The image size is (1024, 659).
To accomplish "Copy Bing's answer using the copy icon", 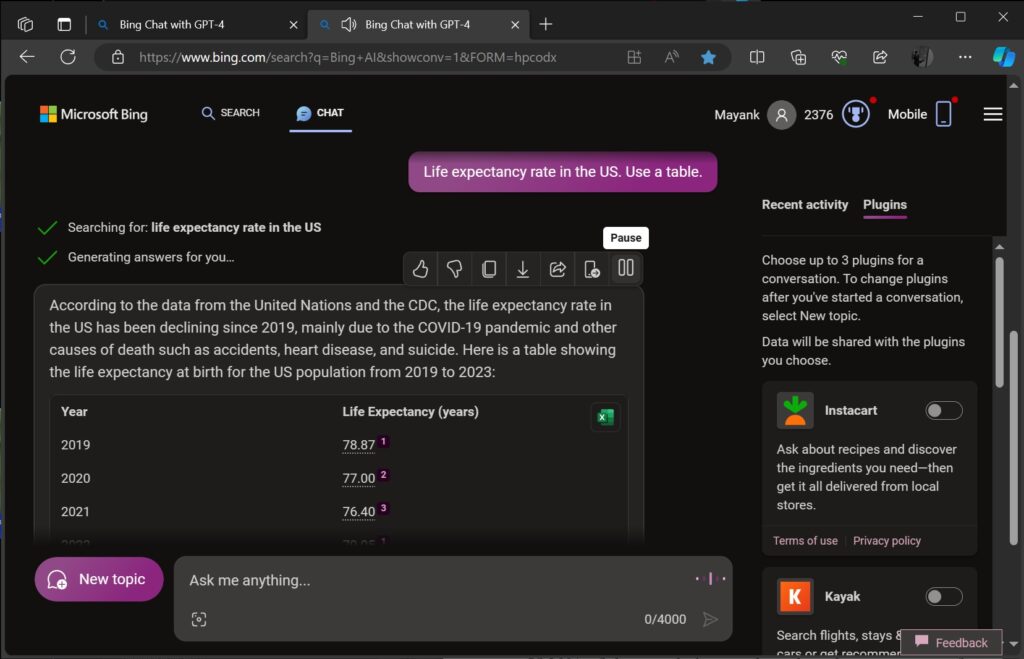I will click(x=488, y=268).
